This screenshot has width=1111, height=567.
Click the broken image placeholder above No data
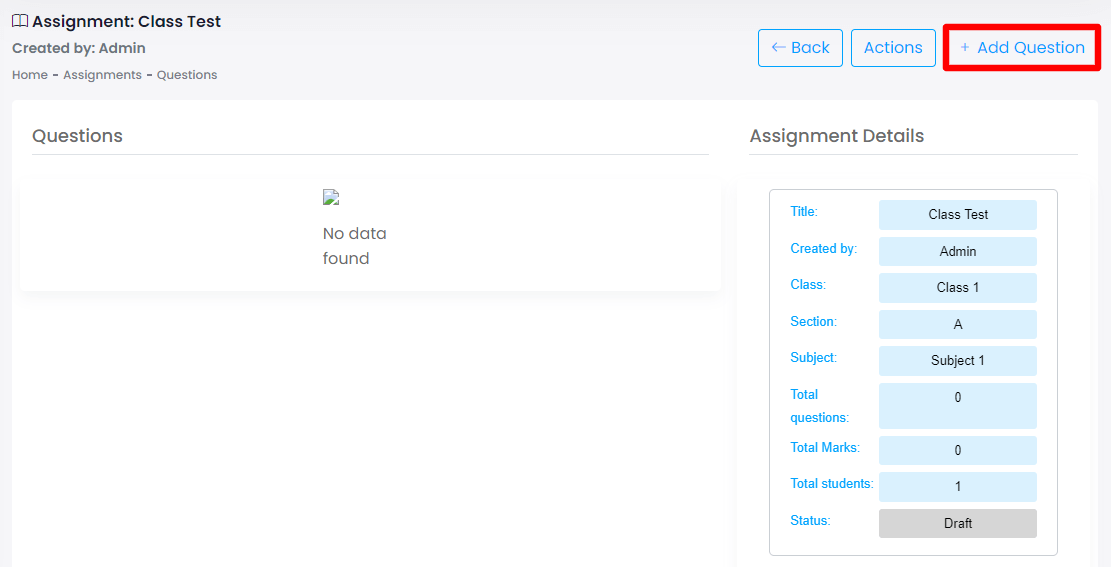coord(331,198)
